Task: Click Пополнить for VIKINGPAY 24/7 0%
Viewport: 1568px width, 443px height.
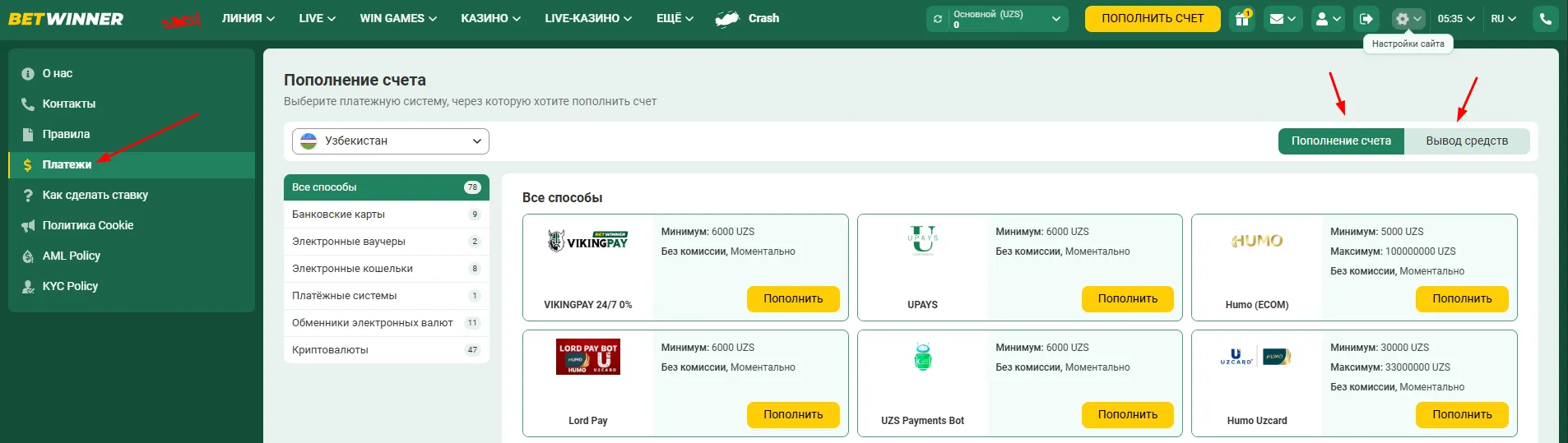Action: [x=793, y=299]
